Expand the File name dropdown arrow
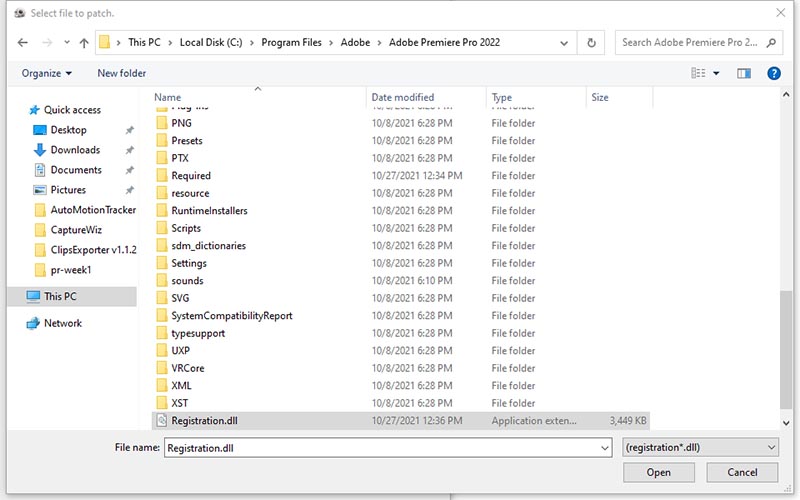 pyautogui.click(x=605, y=448)
